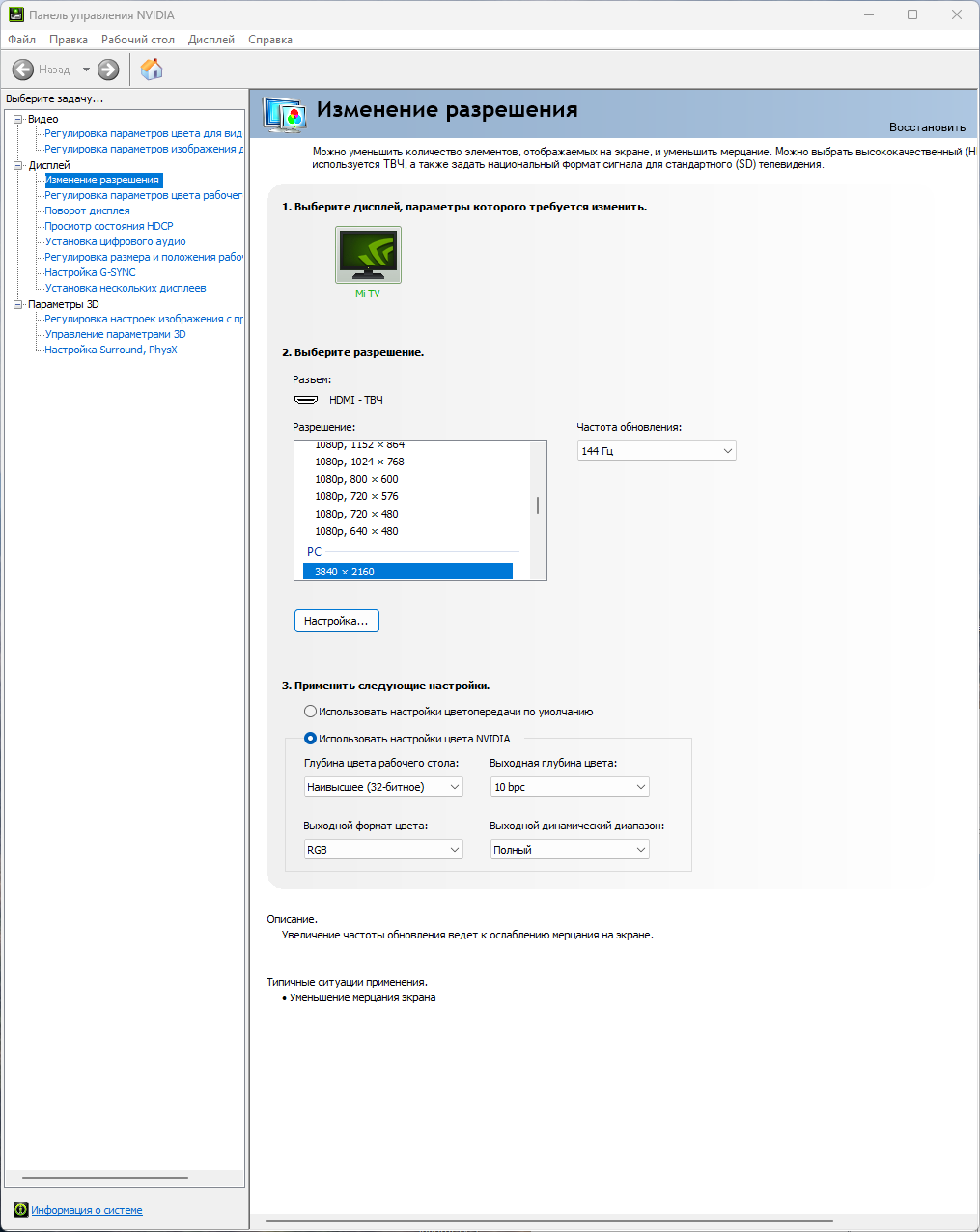Open Поворот дисплея task
Image resolution: width=980 pixels, height=1232 pixels.
(x=87, y=210)
